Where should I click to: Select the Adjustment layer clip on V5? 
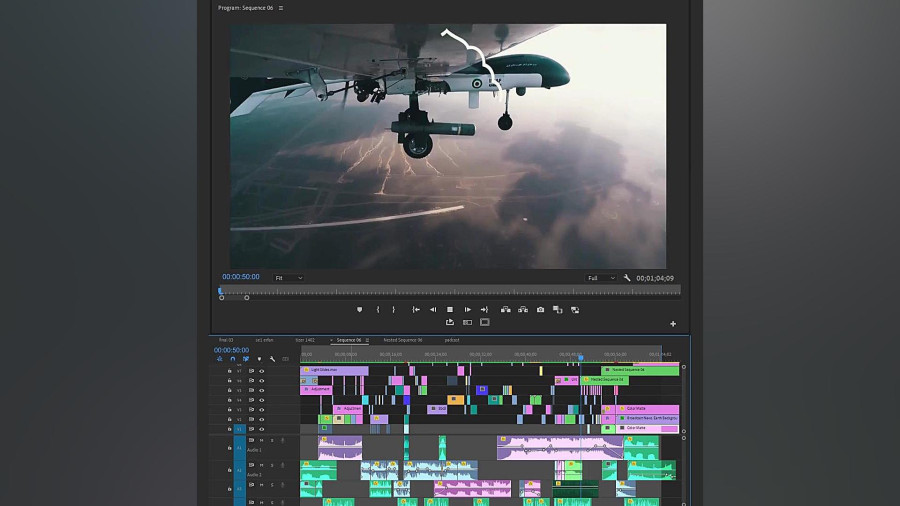pyautogui.click(x=316, y=390)
